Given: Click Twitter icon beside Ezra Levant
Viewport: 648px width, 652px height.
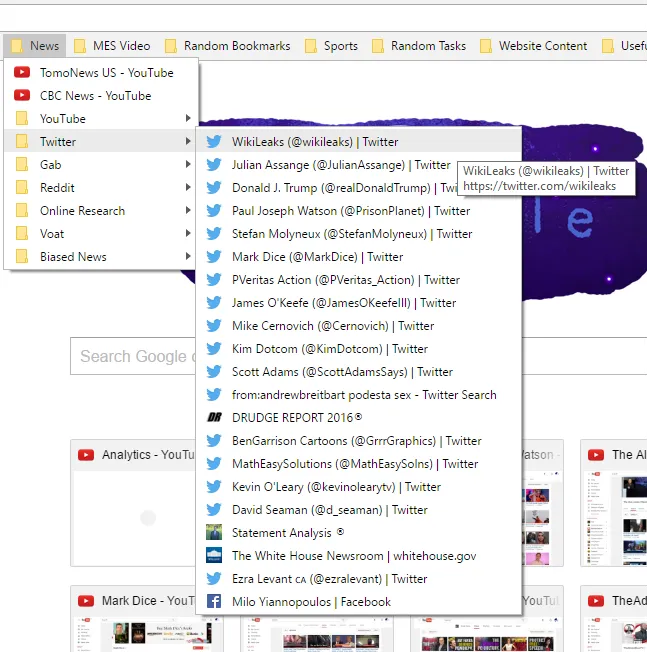Looking at the screenshot, I should 214,578.
